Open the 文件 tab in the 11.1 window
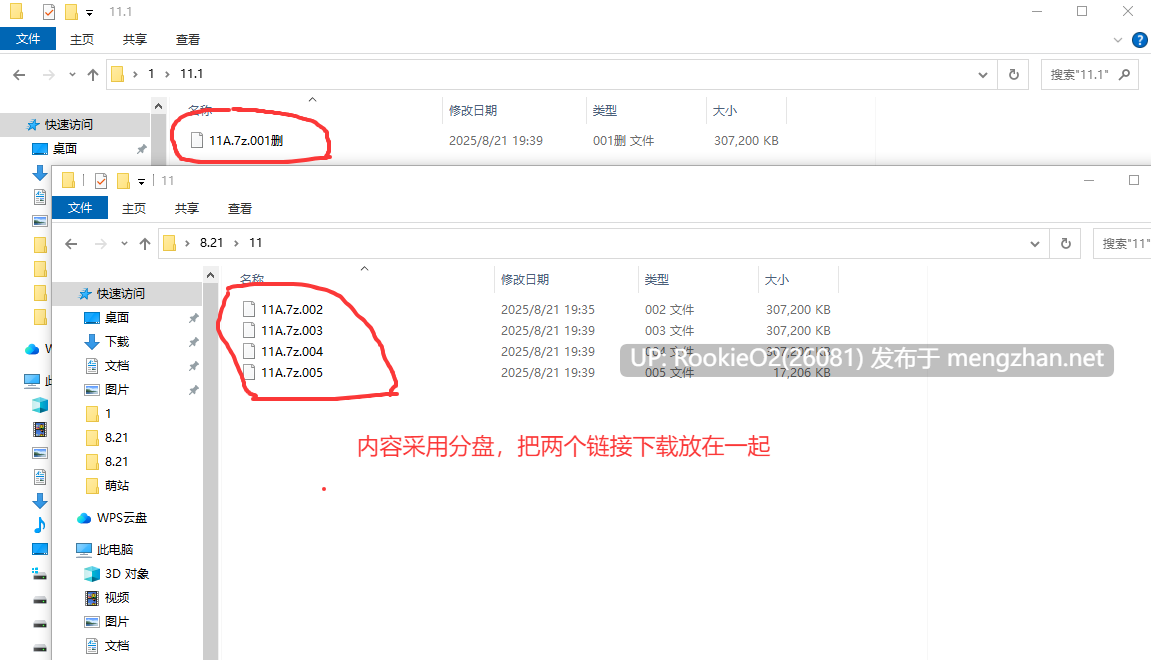The height and width of the screenshot is (660, 1151). coord(28,39)
